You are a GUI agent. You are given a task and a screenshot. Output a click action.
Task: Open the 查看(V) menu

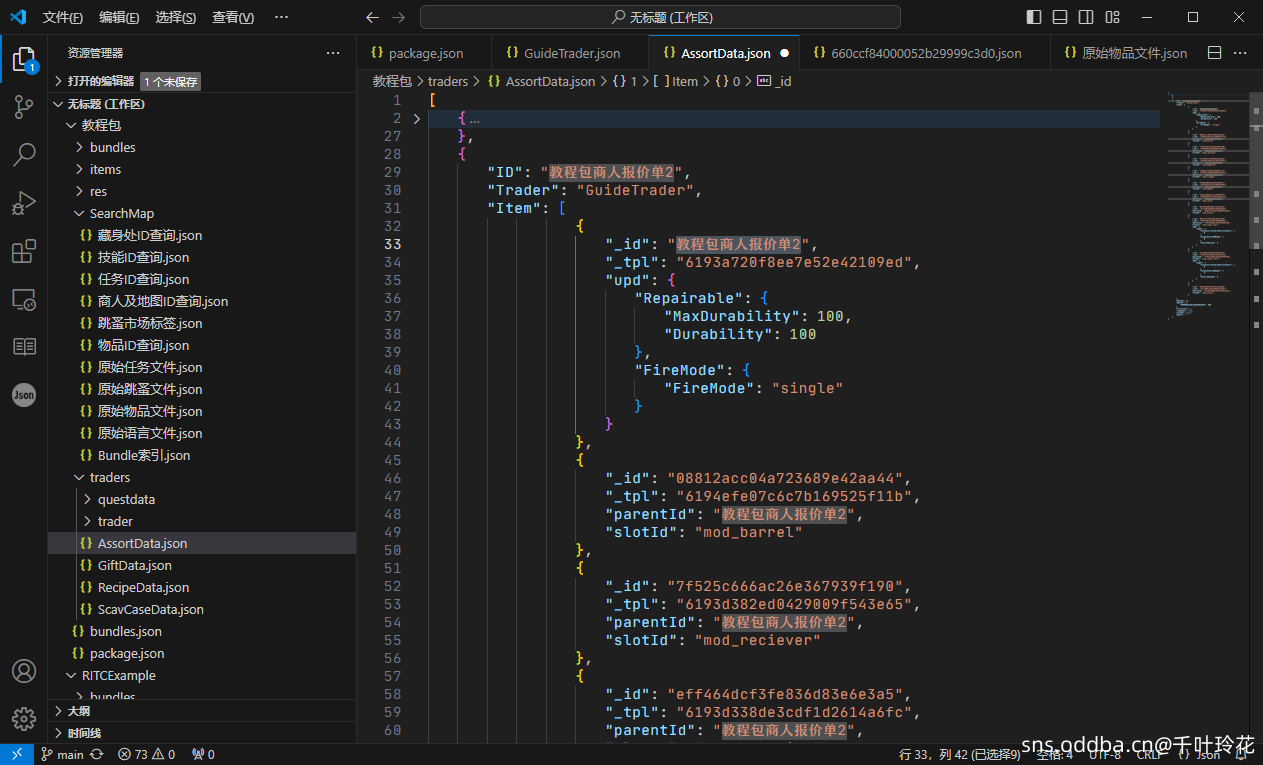[x=233, y=18]
